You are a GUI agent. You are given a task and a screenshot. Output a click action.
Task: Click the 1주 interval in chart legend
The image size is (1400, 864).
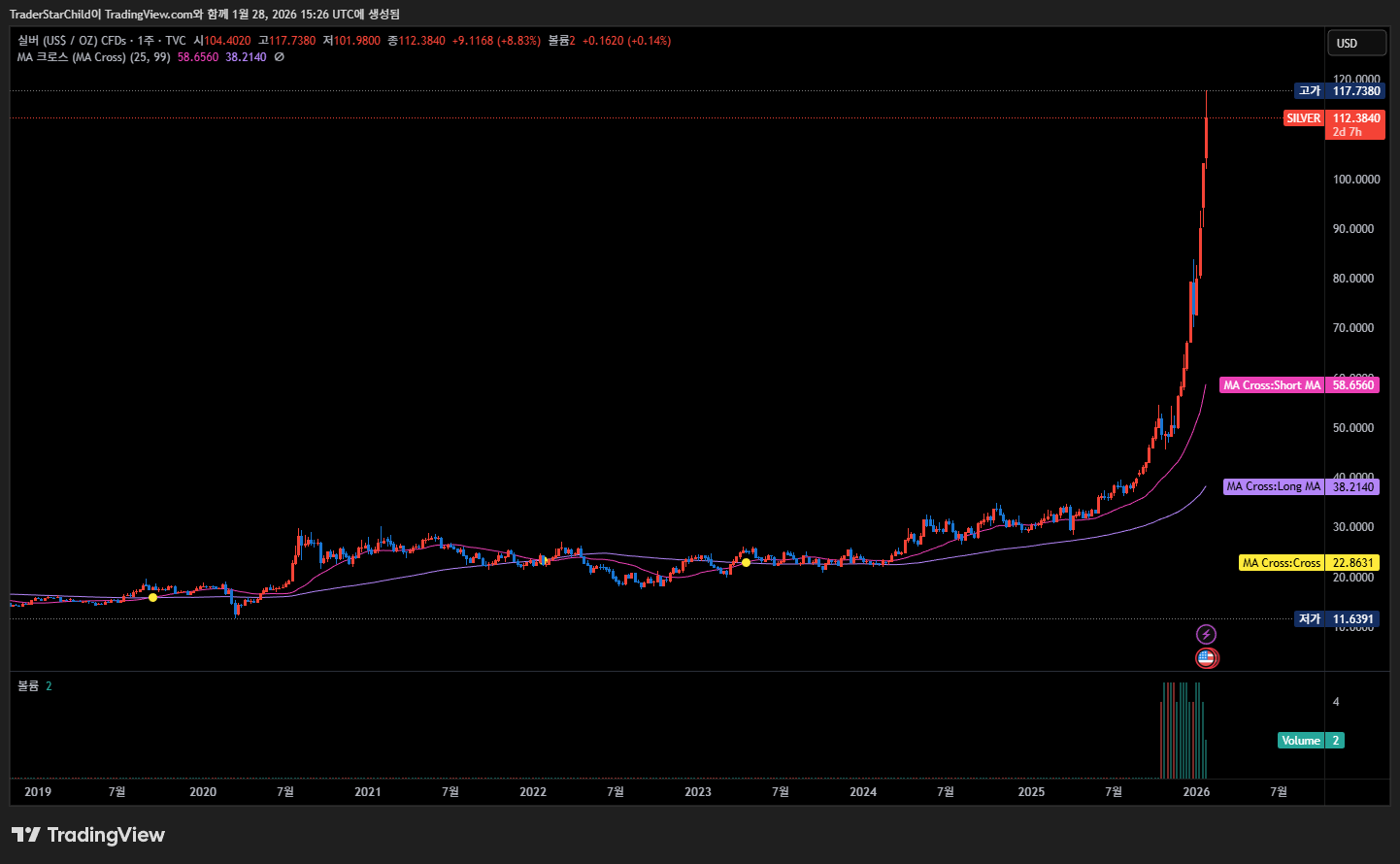point(146,41)
